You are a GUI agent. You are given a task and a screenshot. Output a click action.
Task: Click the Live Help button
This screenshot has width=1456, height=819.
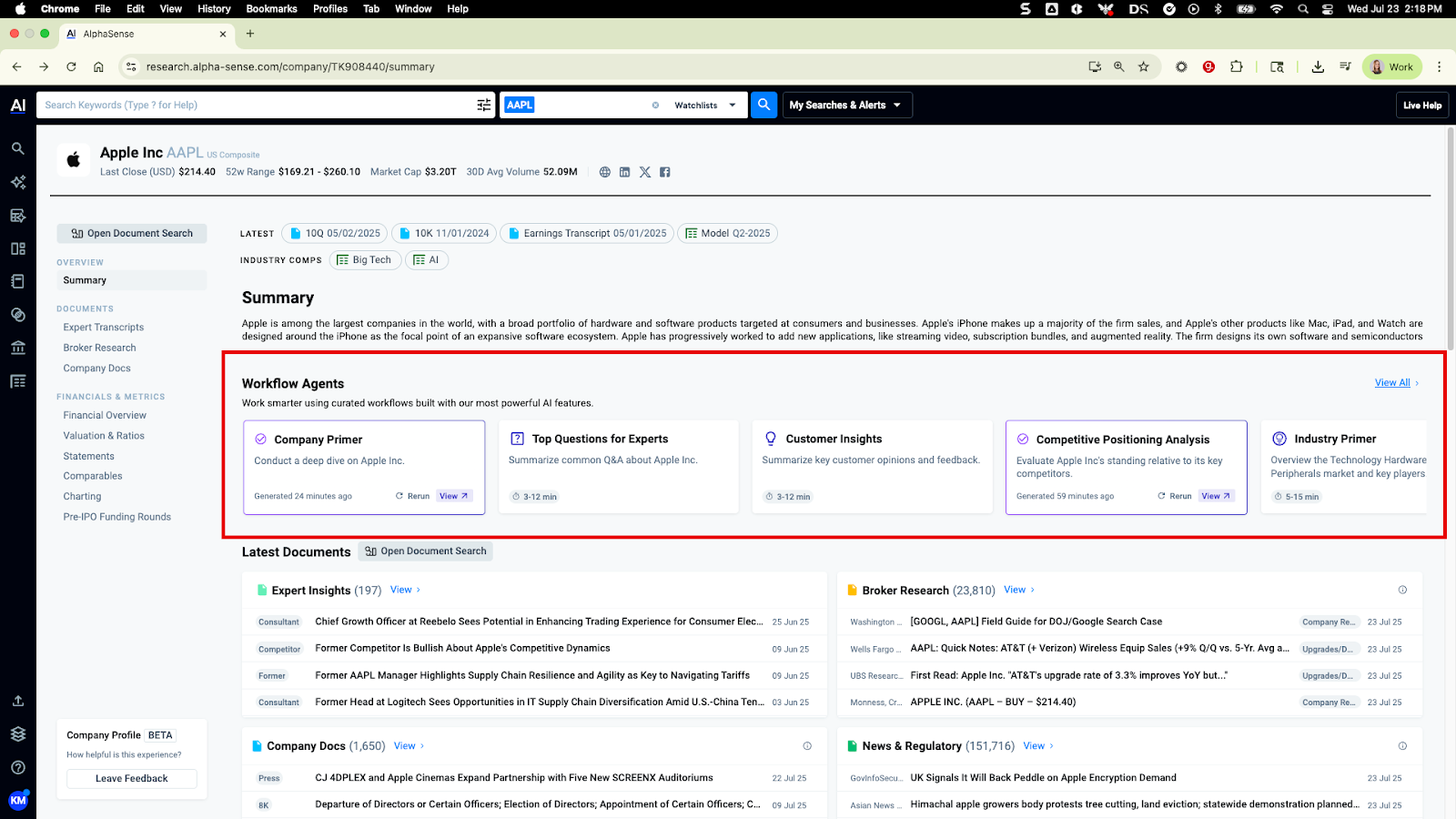click(1422, 106)
